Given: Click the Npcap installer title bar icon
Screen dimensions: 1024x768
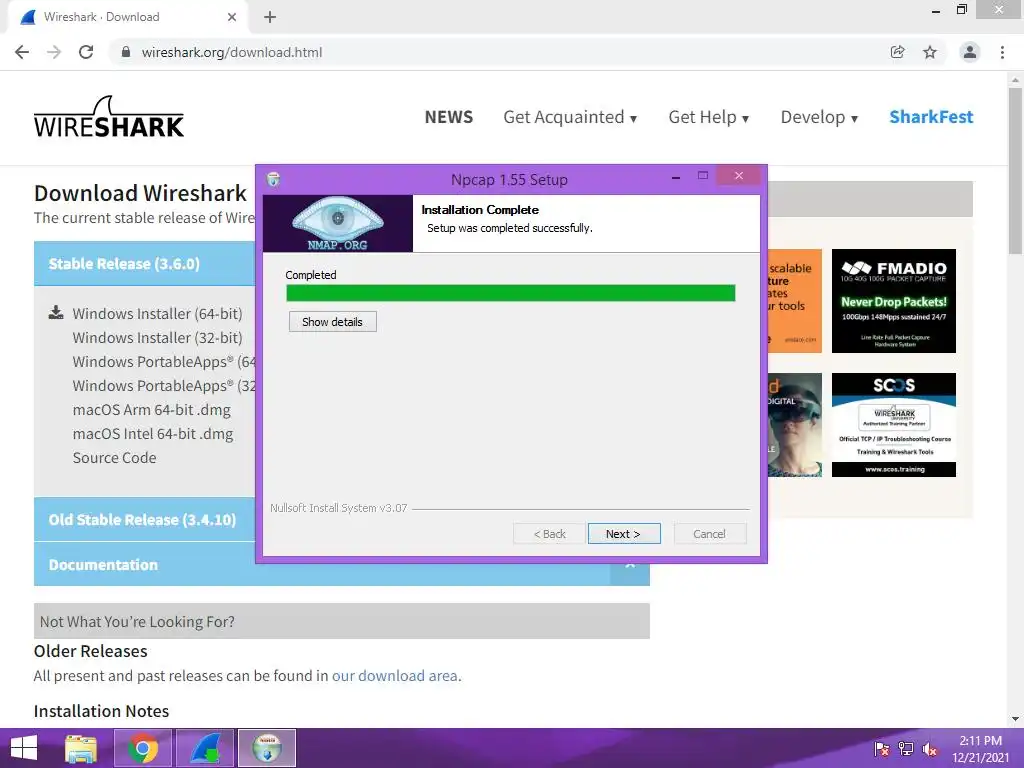Looking at the screenshot, I should pos(274,179).
